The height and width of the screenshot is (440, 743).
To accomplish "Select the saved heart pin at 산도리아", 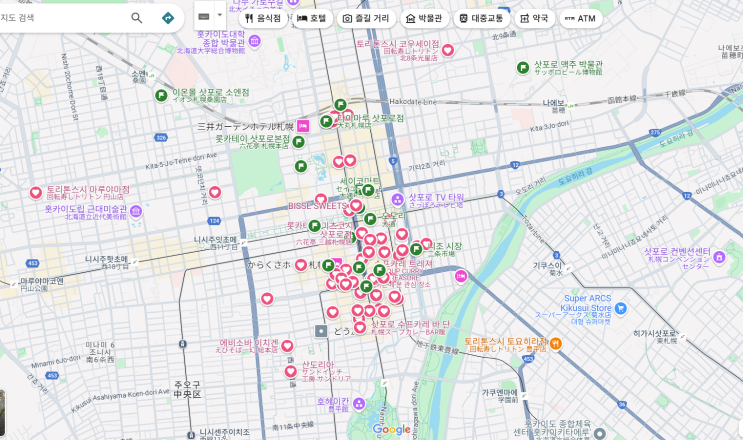I will click(291, 371).
